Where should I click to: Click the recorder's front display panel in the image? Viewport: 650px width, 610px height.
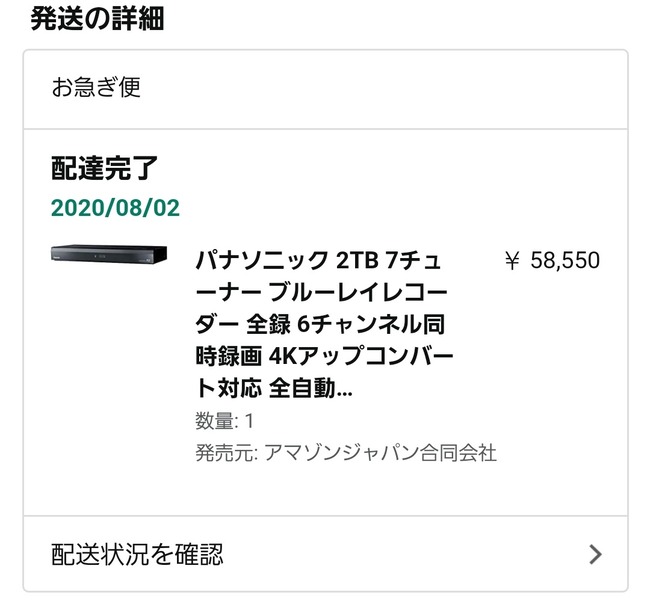100,257
